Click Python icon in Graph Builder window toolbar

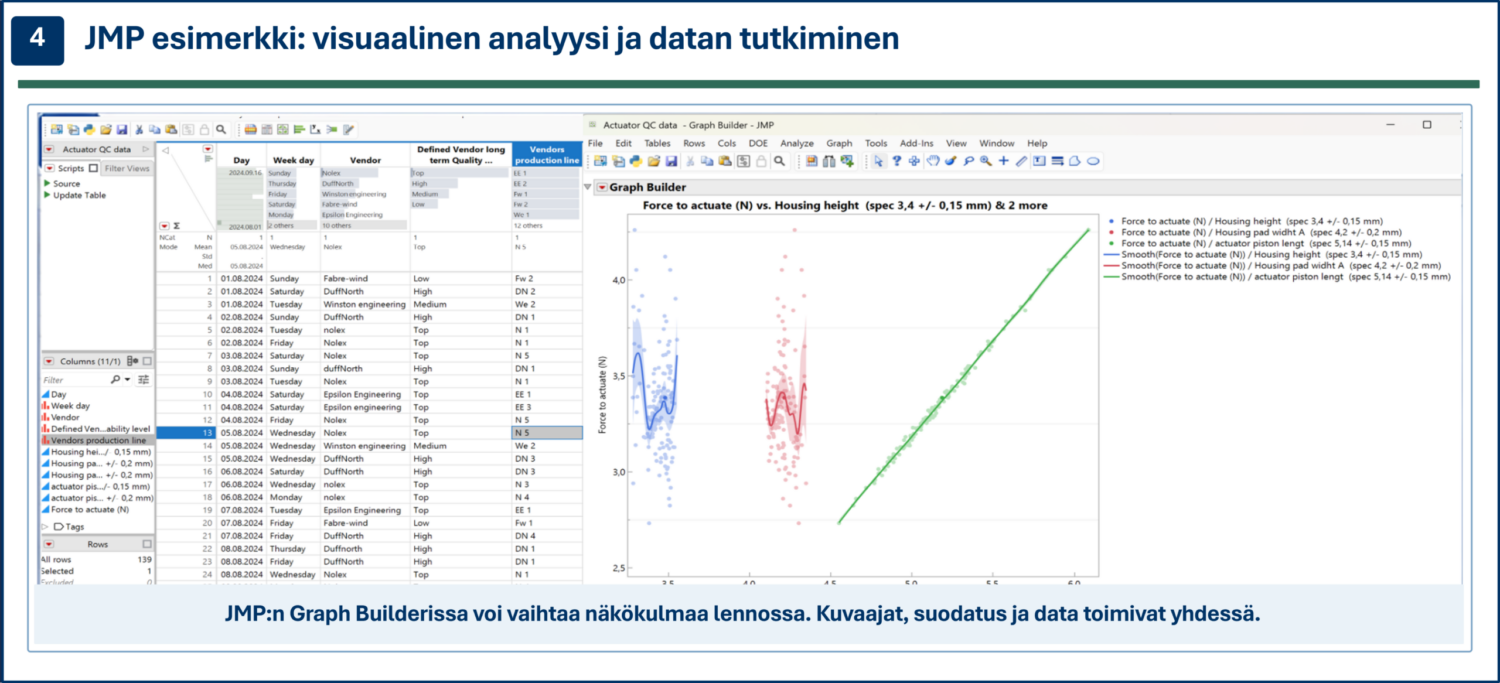coord(636,160)
